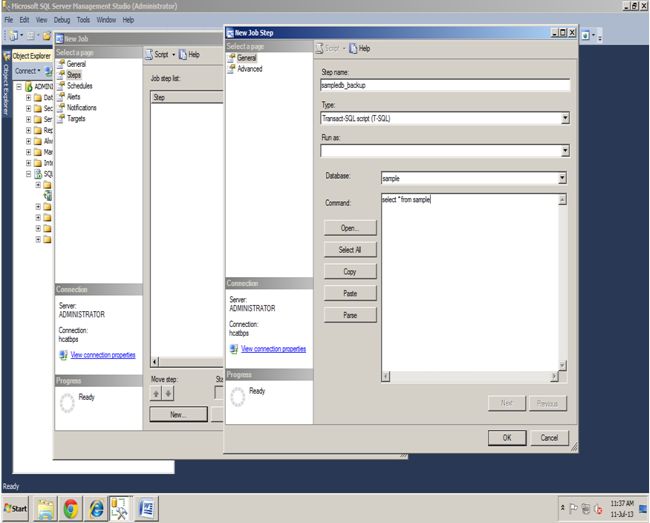Click the Object Explorer tab title
The image size is (650, 523).
pyautogui.click(x=32, y=56)
